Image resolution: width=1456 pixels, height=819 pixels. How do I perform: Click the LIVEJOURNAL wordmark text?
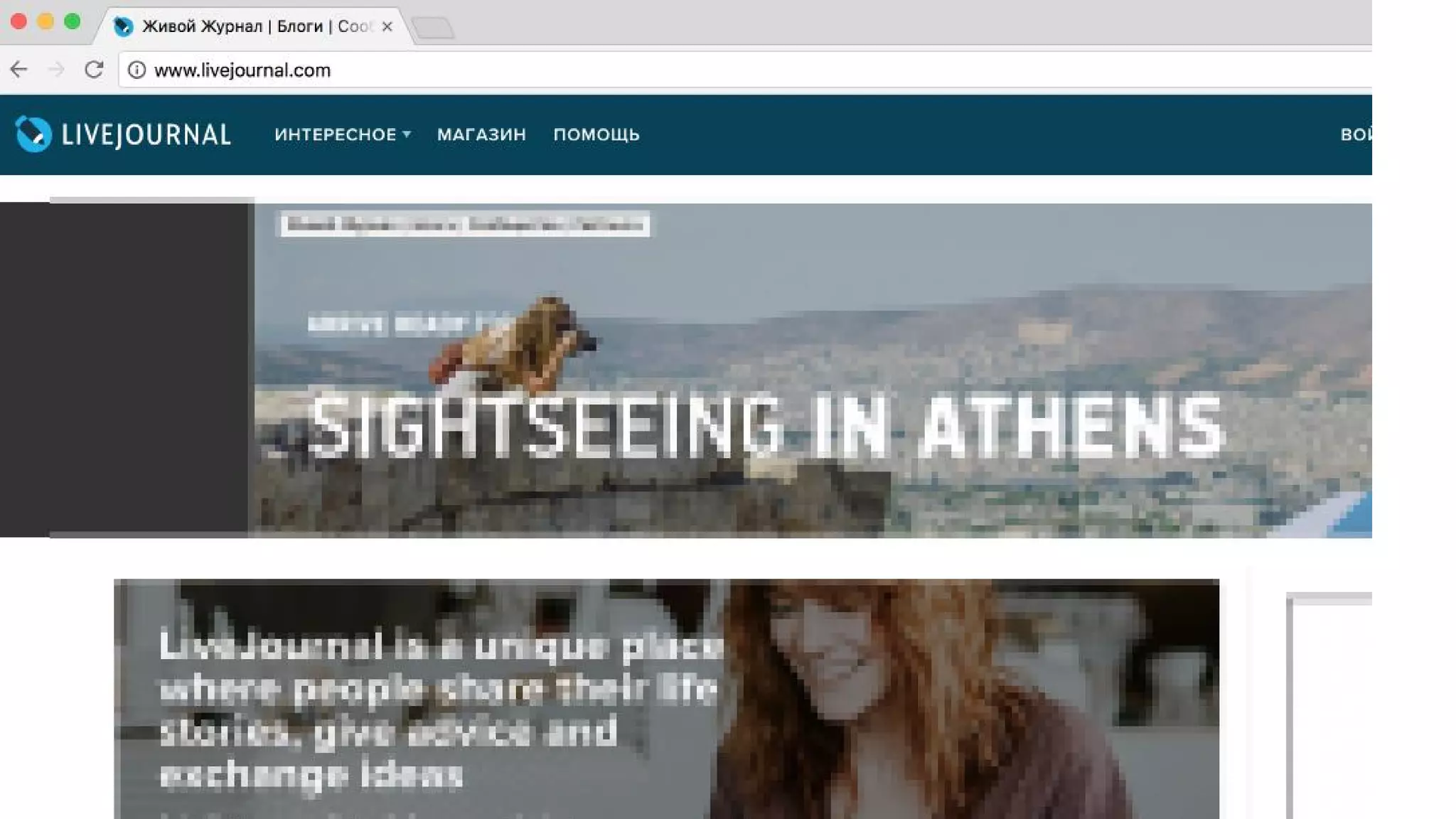coord(146,134)
